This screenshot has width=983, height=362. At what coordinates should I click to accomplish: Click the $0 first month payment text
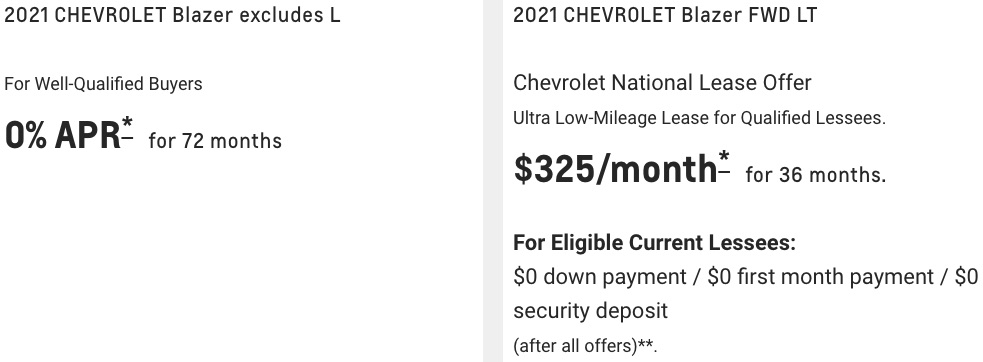pyautogui.click(x=821, y=277)
